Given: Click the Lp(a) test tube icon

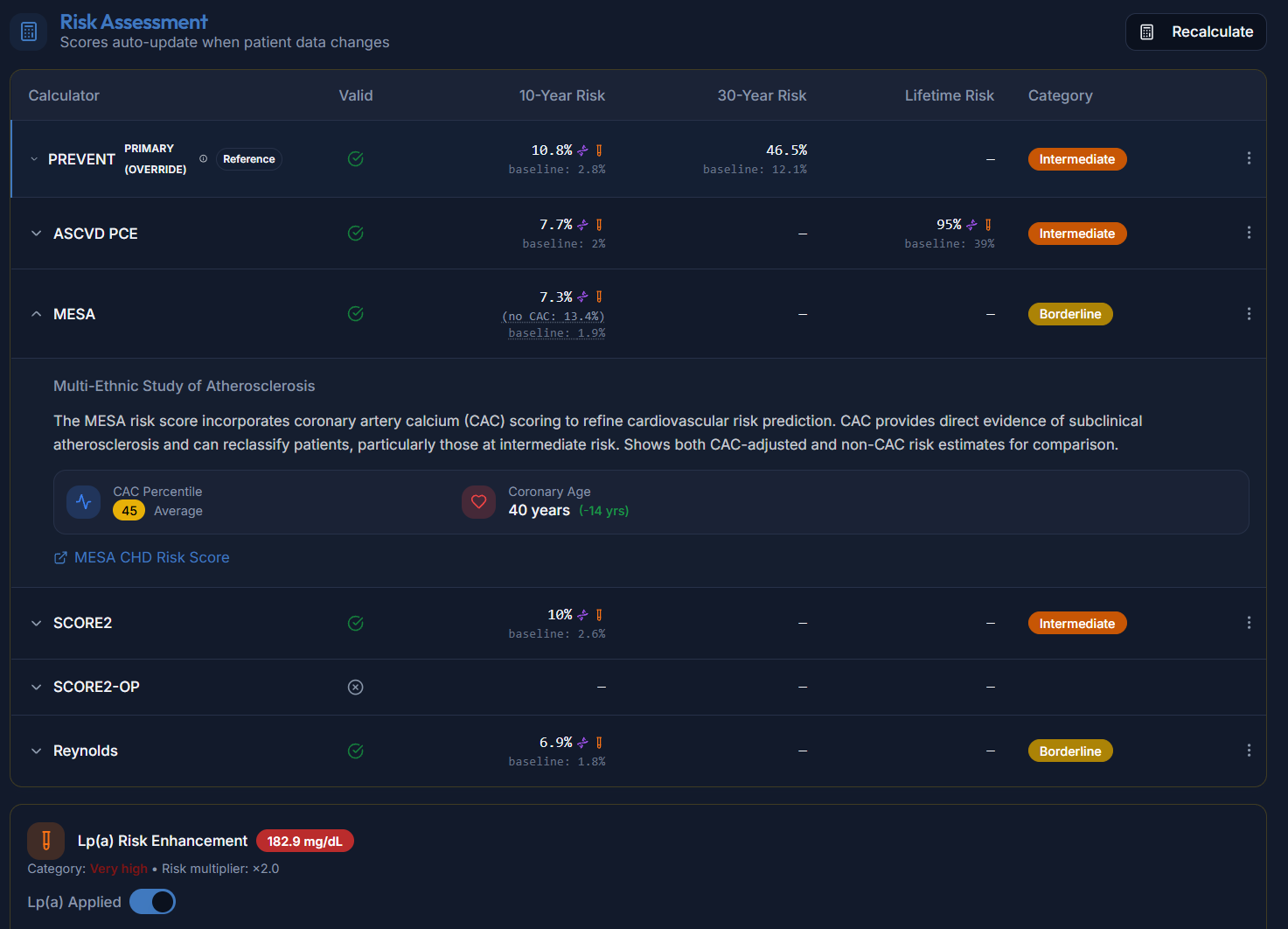Looking at the screenshot, I should (46, 841).
